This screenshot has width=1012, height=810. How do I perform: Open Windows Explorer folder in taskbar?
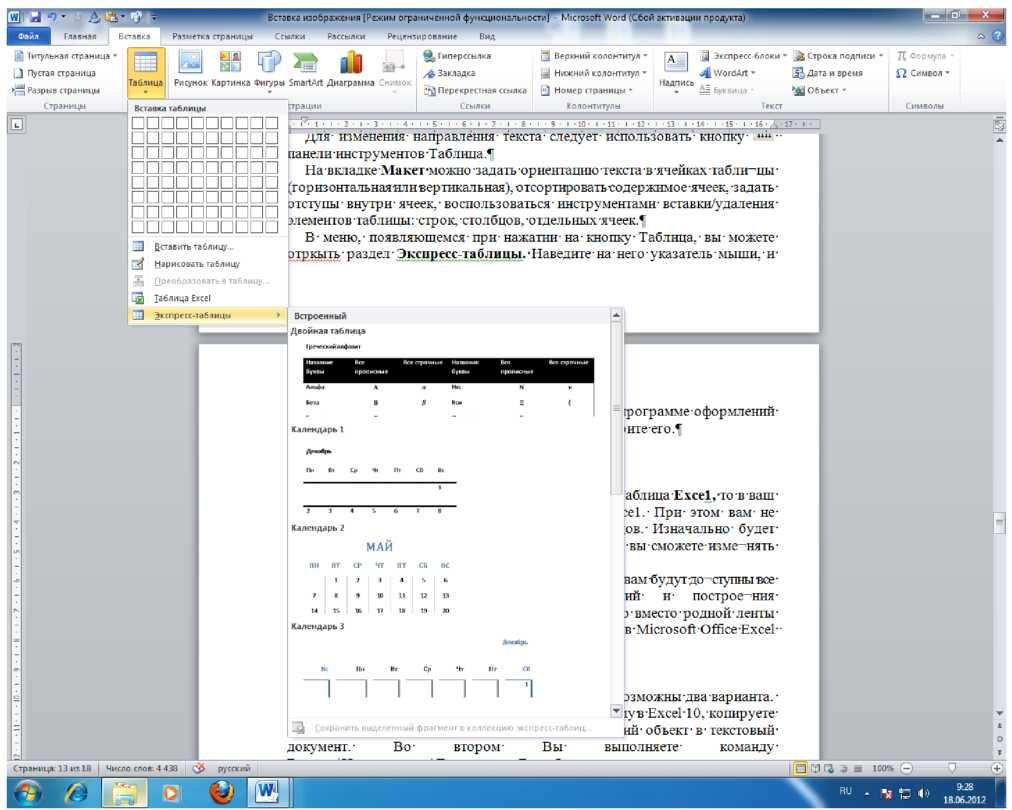(126, 792)
